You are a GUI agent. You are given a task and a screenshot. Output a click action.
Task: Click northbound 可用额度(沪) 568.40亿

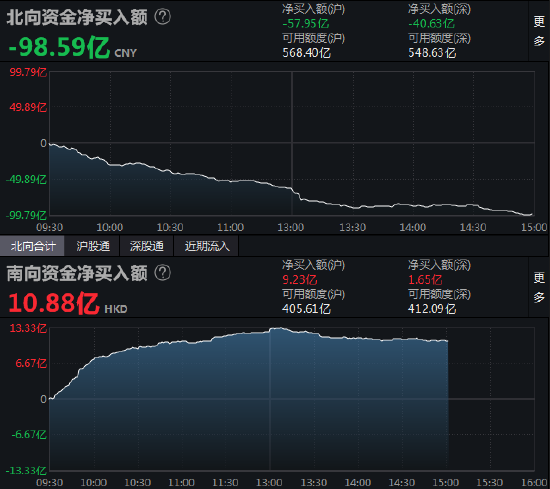[306, 53]
